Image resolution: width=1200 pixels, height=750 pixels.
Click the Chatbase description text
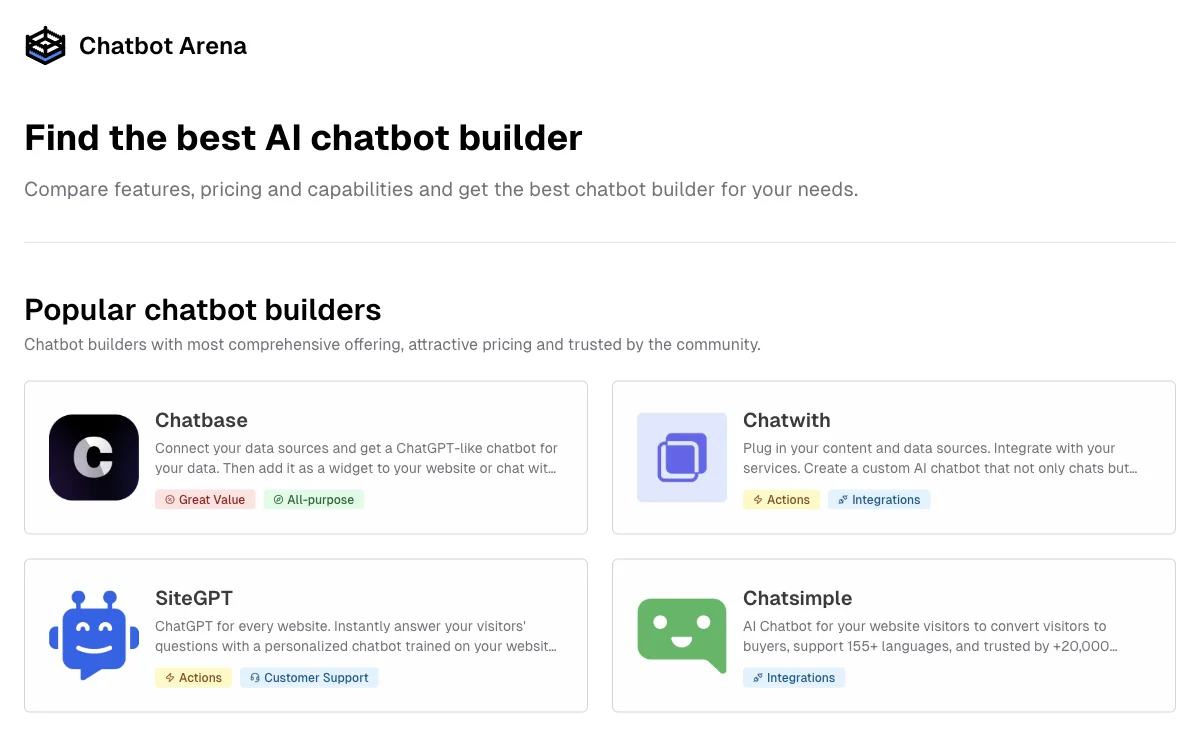[x=356, y=457]
